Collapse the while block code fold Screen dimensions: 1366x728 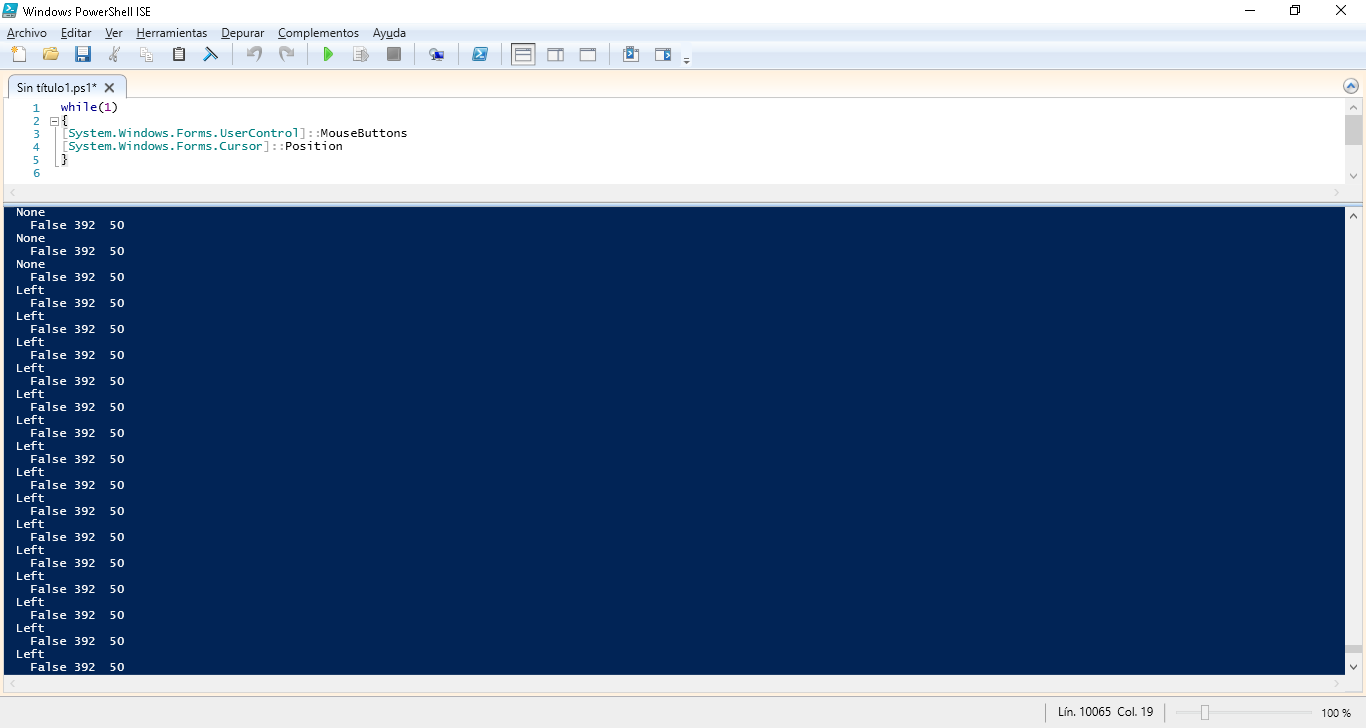(53, 121)
